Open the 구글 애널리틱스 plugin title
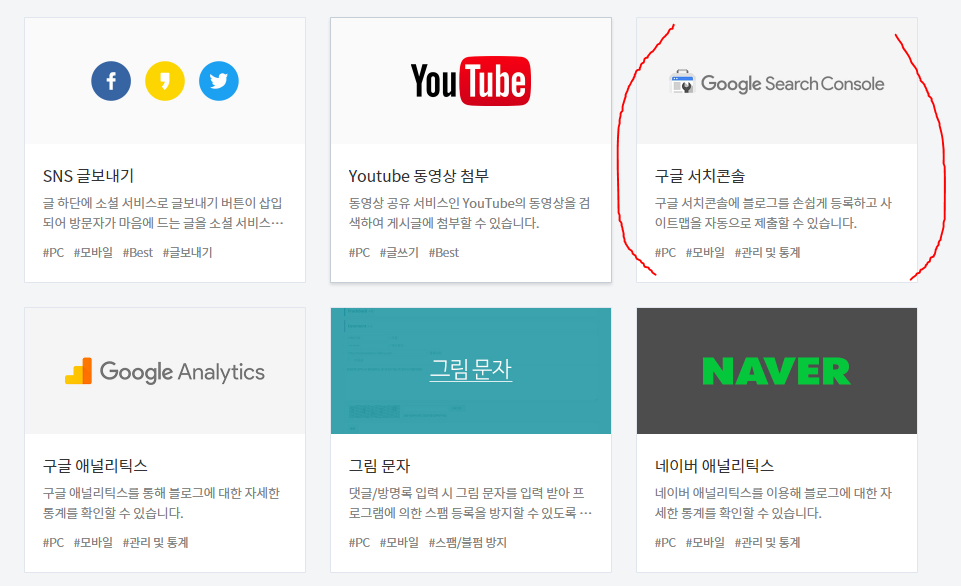The height and width of the screenshot is (586, 961). click(95, 466)
